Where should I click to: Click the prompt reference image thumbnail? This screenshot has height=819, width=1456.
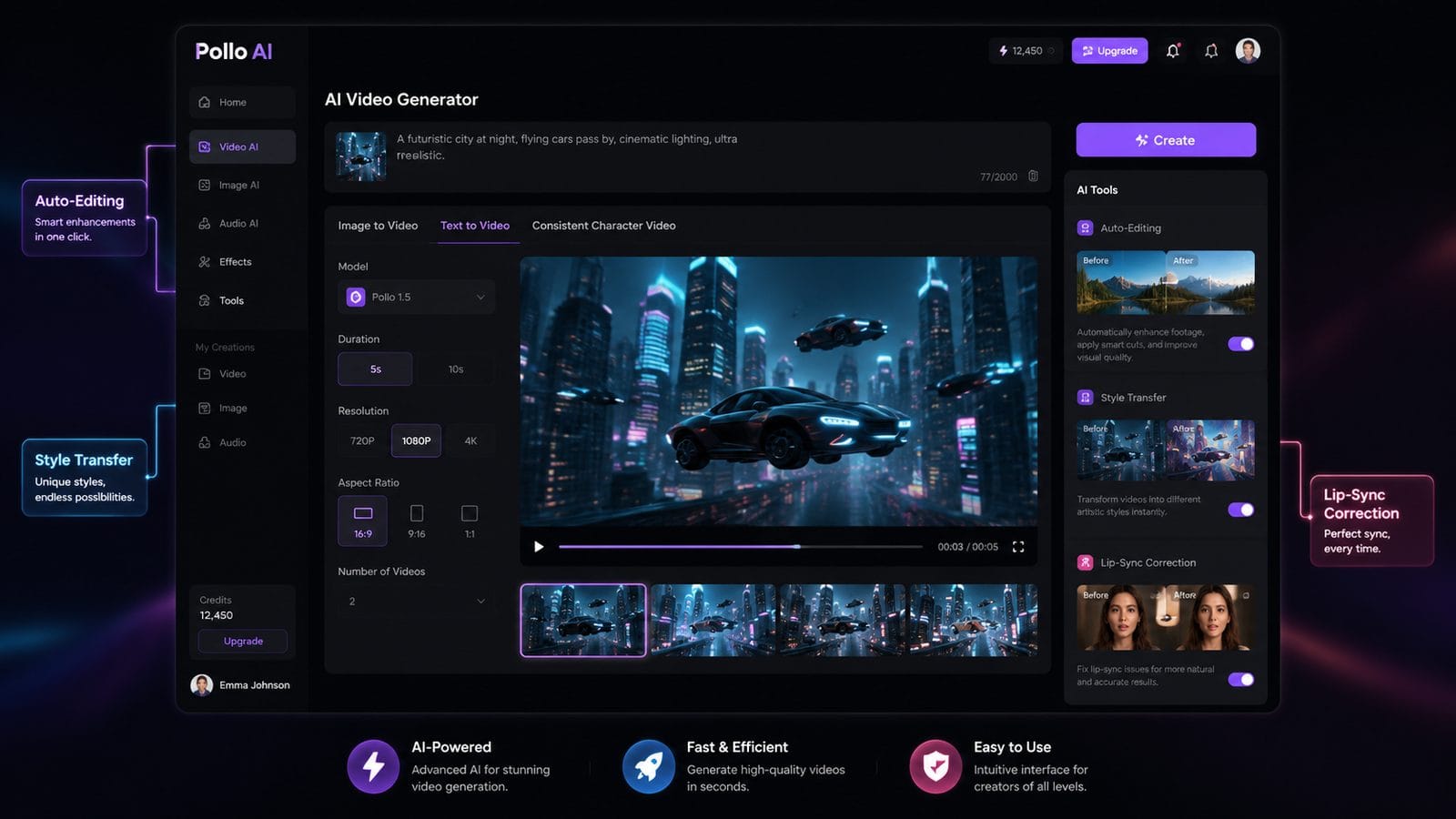pyautogui.click(x=361, y=156)
